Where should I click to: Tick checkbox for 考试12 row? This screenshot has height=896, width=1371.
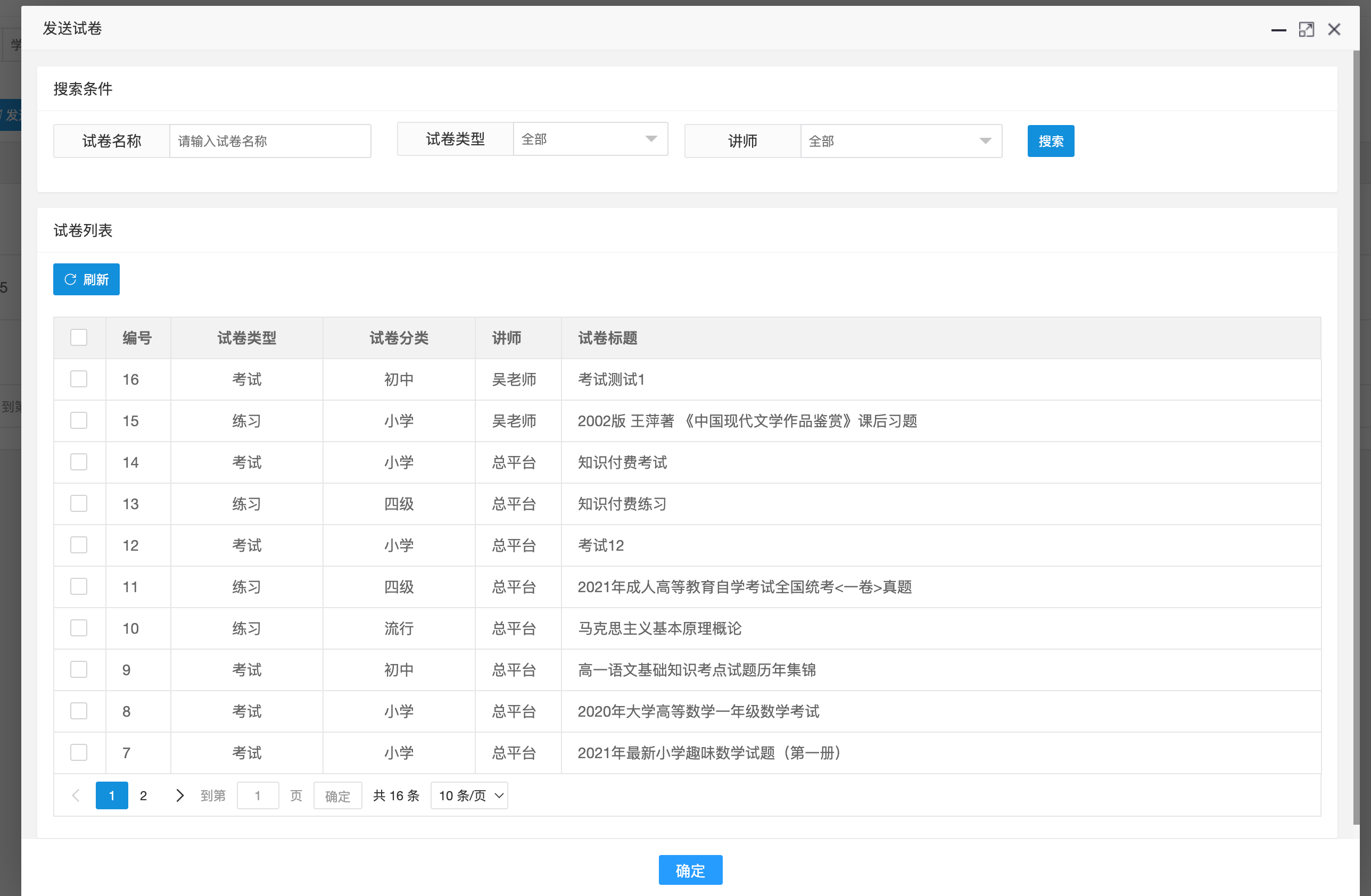[79, 545]
